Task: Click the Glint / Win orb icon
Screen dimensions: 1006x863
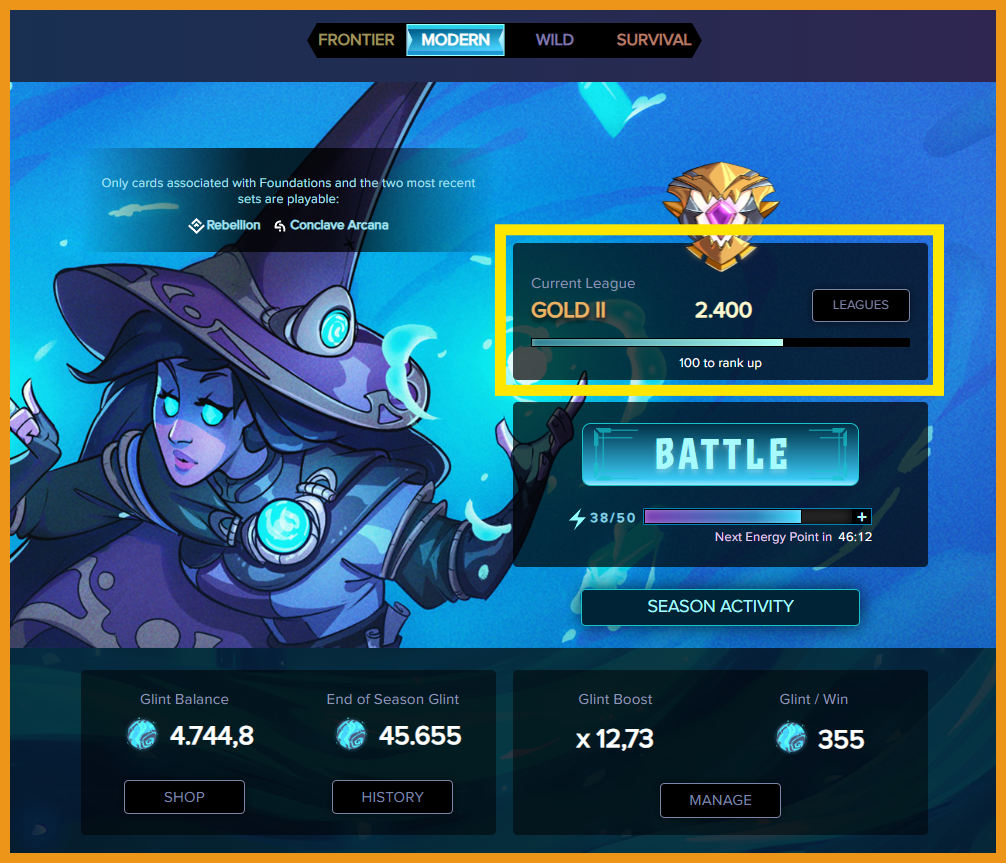Action: coord(791,737)
